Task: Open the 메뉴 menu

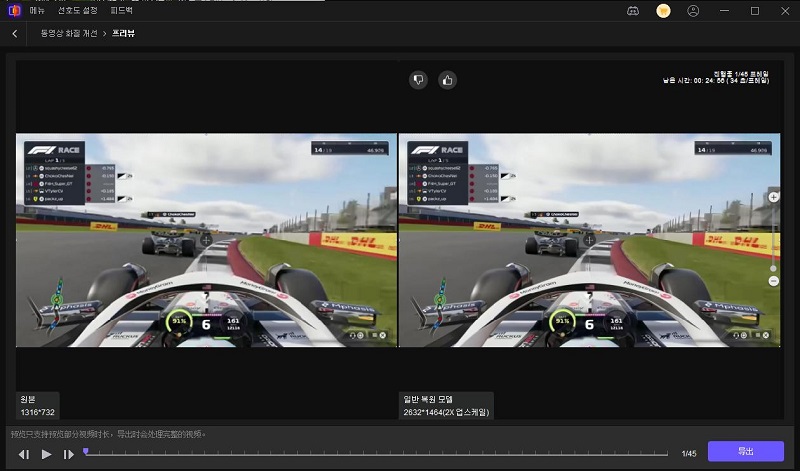Action: (x=37, y=11)
